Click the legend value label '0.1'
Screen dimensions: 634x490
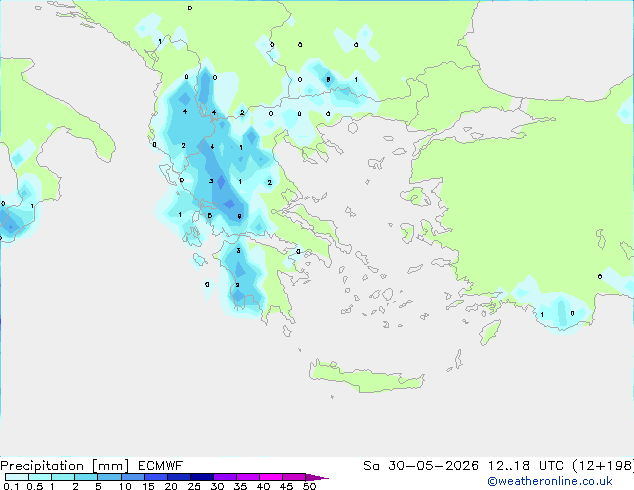click(x=11, y=486)
